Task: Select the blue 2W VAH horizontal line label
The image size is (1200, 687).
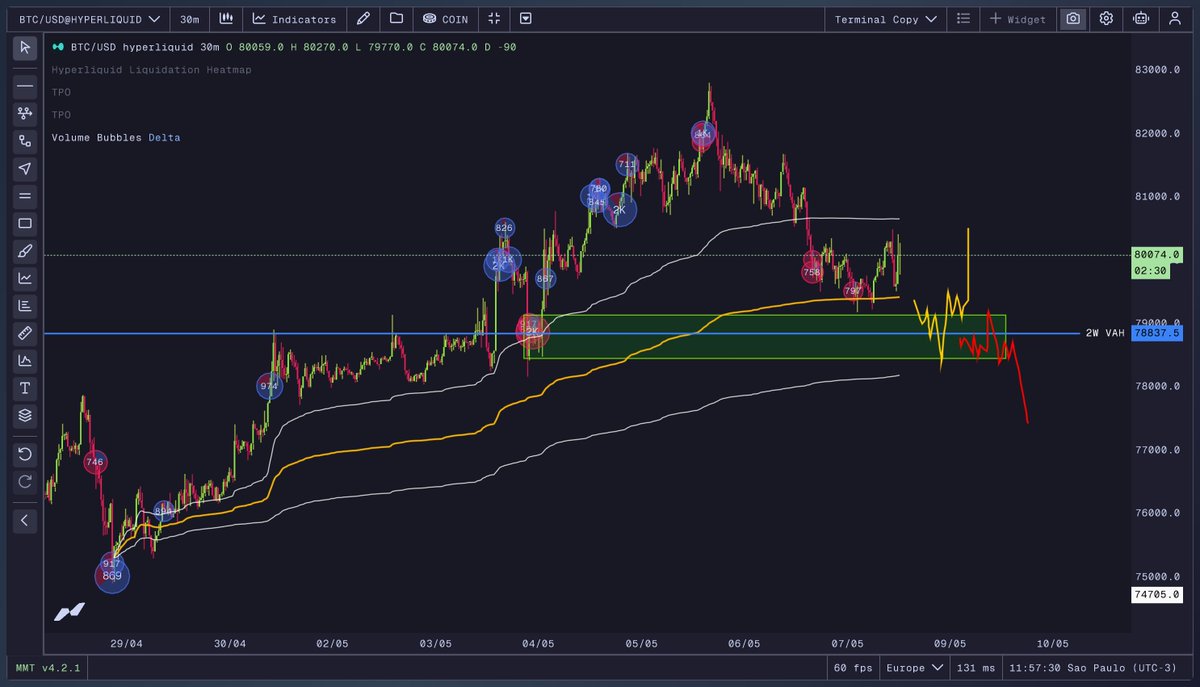Action: (x=1104, y=333)
